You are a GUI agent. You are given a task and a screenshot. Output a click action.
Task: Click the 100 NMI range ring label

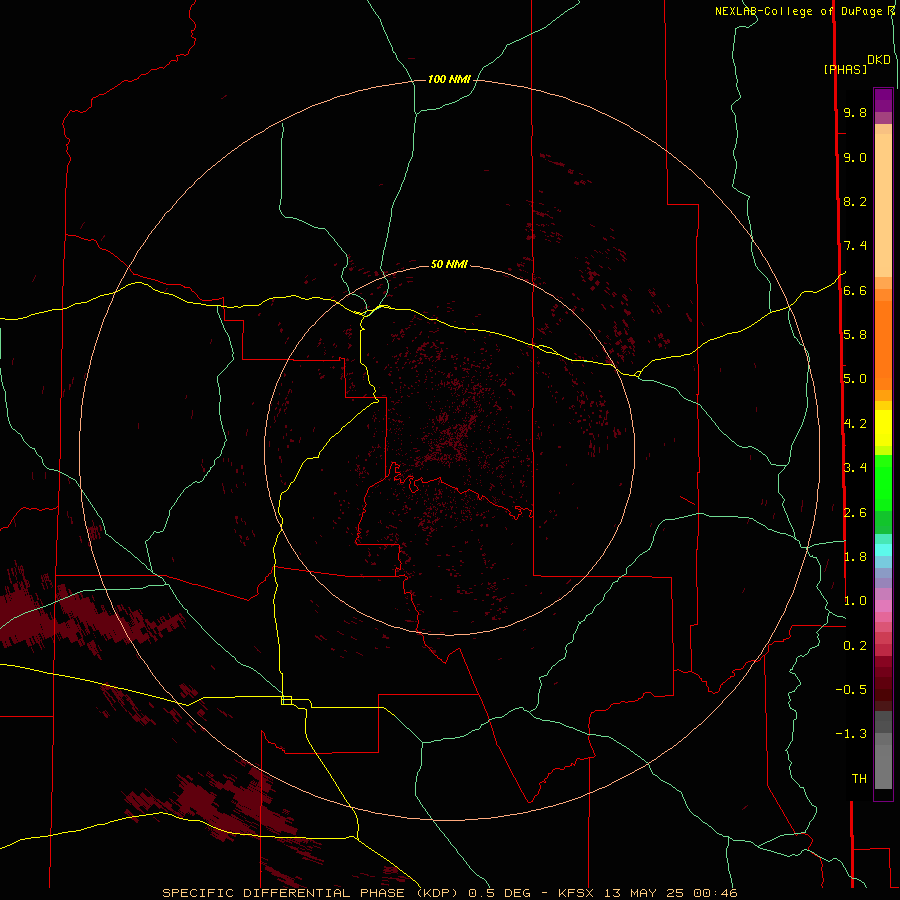point(449,79)
